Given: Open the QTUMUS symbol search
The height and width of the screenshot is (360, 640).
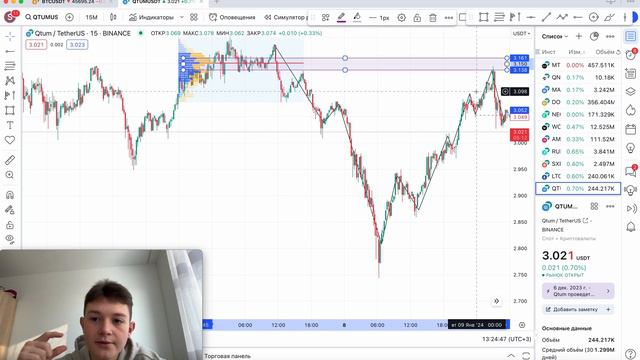Looking at the screenshot, I should (42, 17).
